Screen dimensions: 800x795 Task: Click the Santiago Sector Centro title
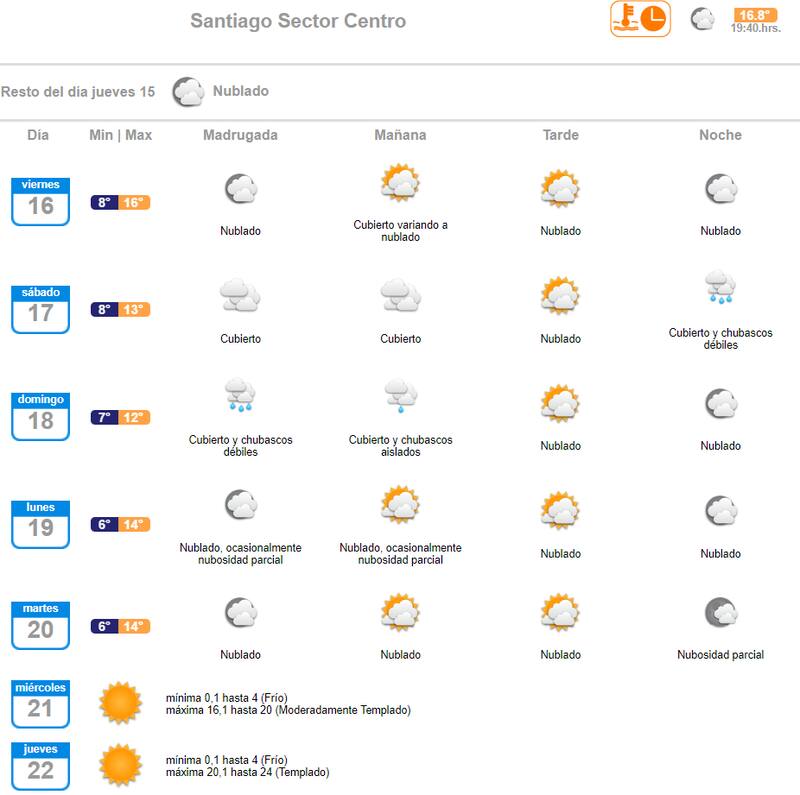[298, 21]
